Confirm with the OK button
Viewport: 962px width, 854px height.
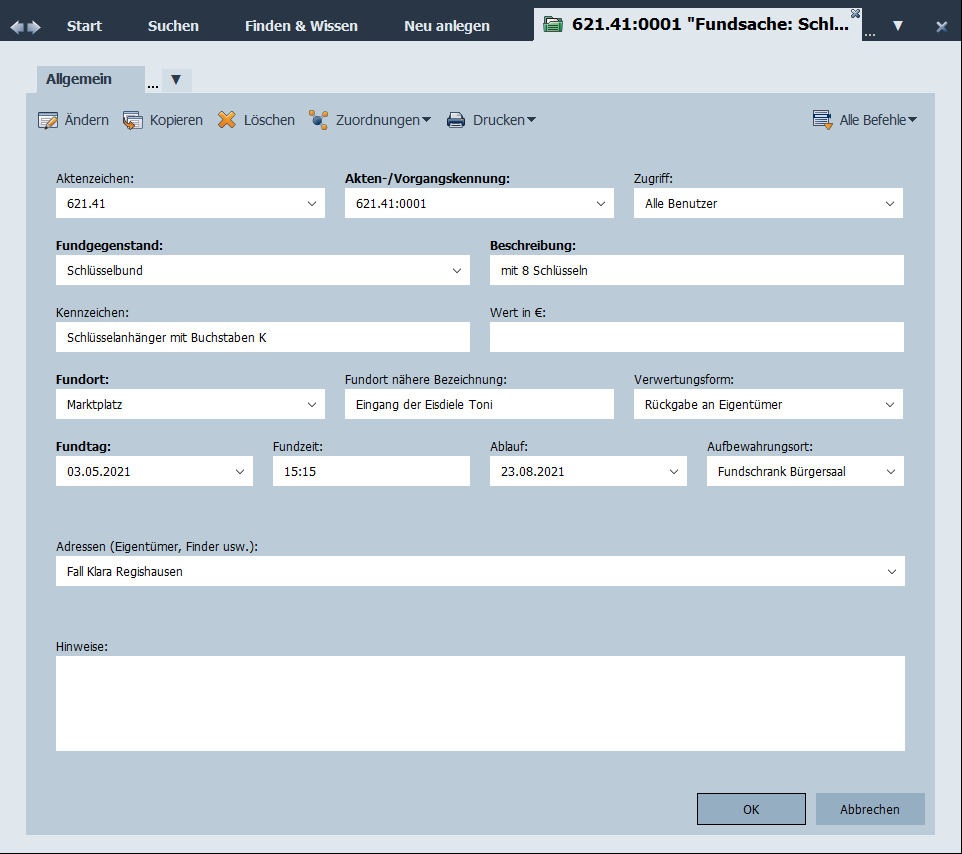pyautogui.click(x=751, y=809)
